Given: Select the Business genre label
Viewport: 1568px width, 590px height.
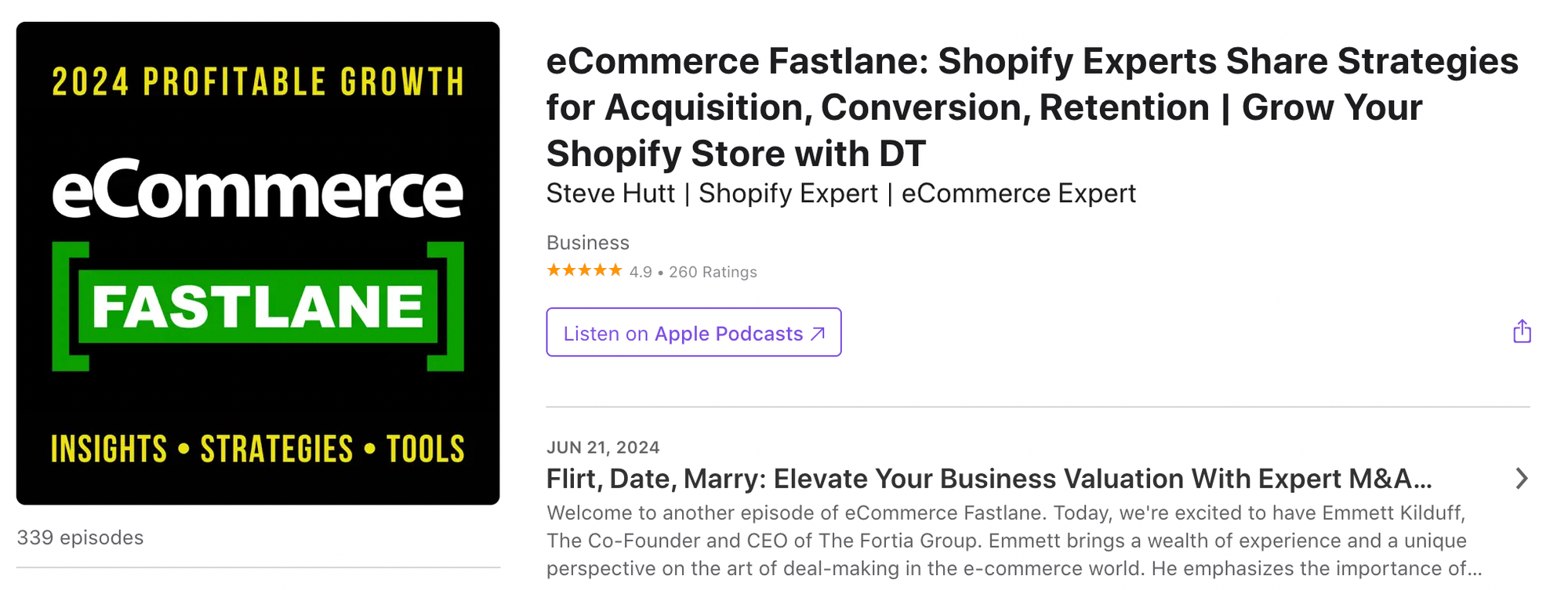Looking at the screenshot, I should (x=588, y=242).
